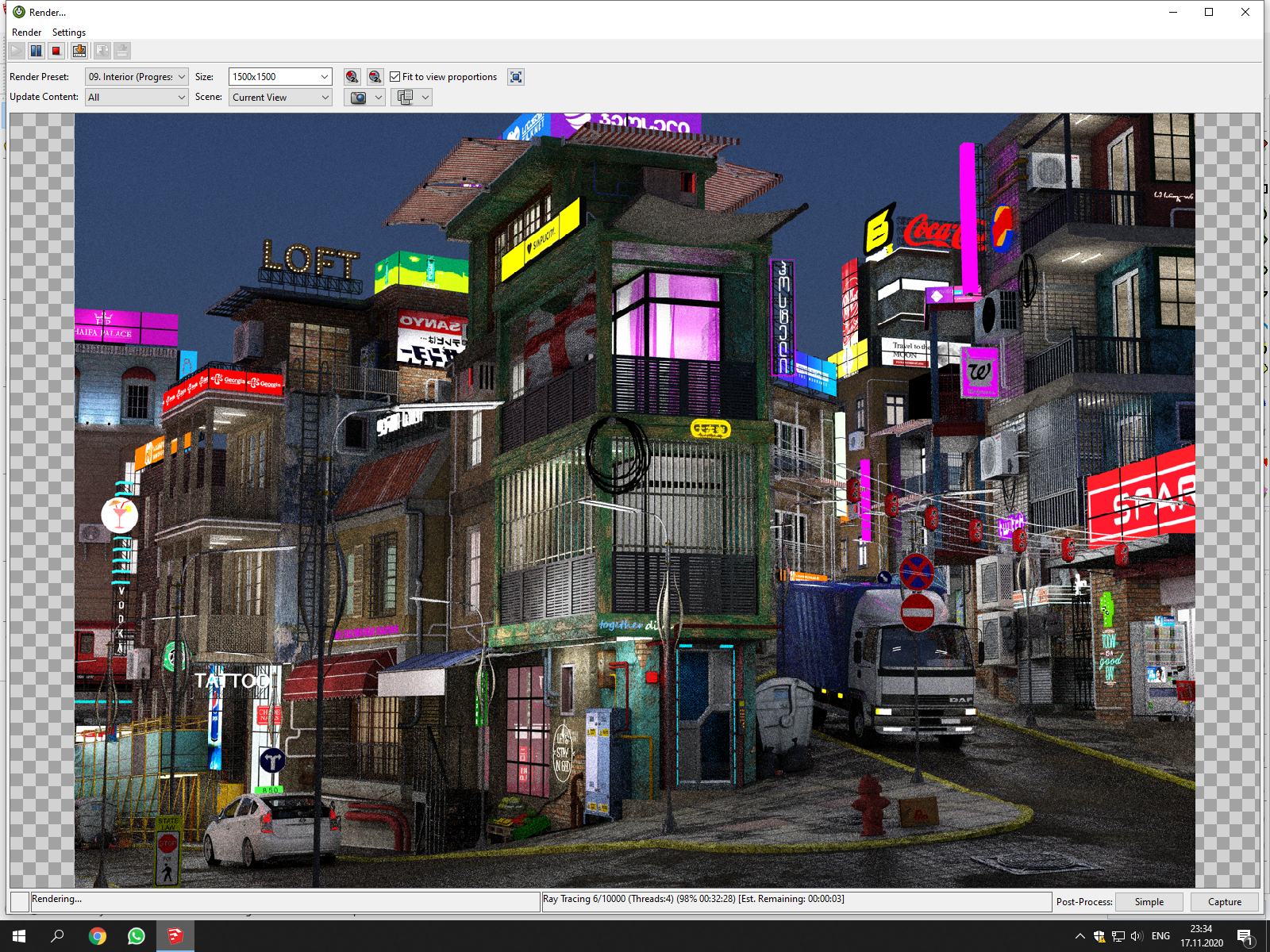Viewport: 1270px width, 952px height.
Task: Show hidden system tray icons
Action: tap(1080, 936)
